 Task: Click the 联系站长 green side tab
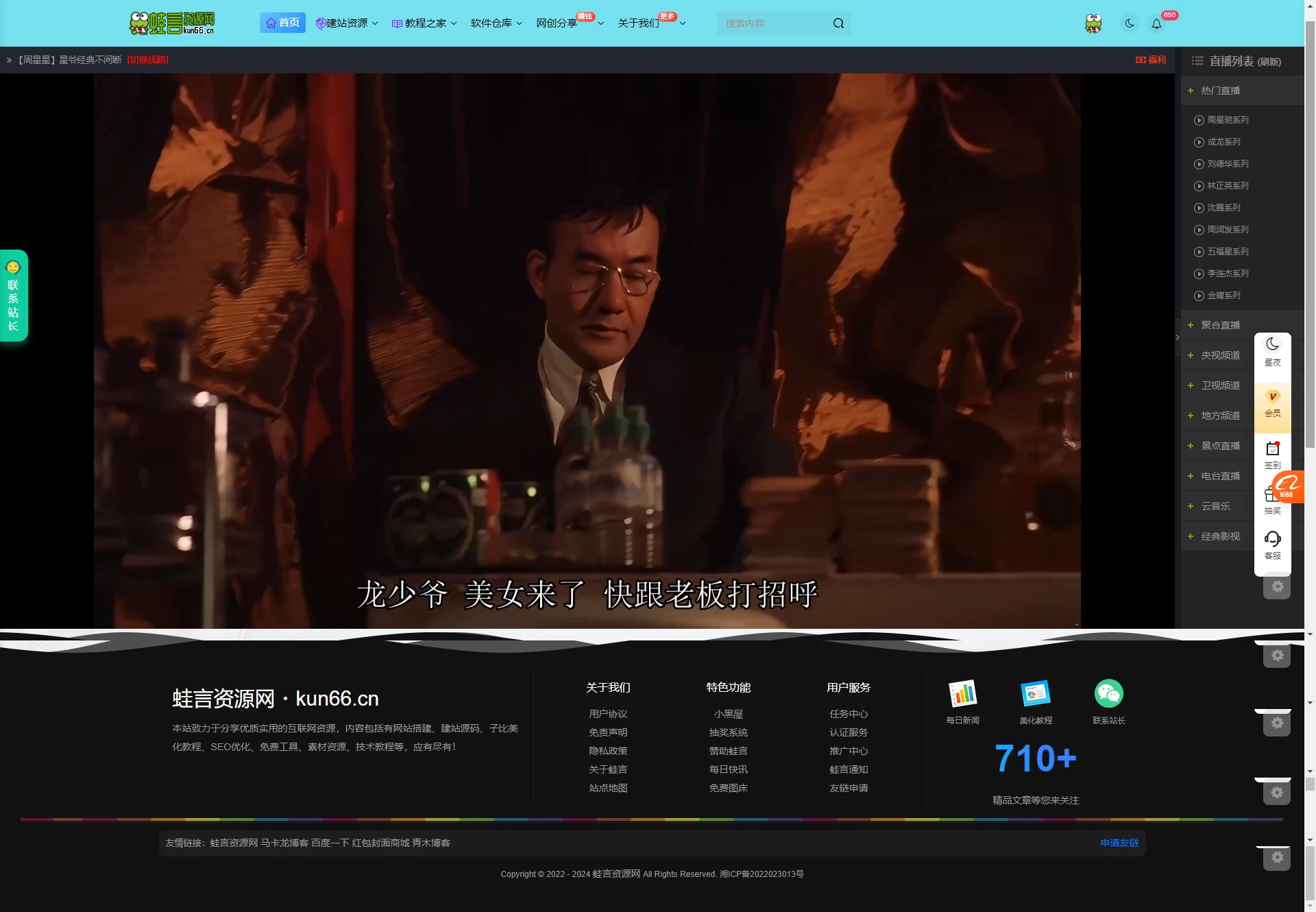(14, 296)
